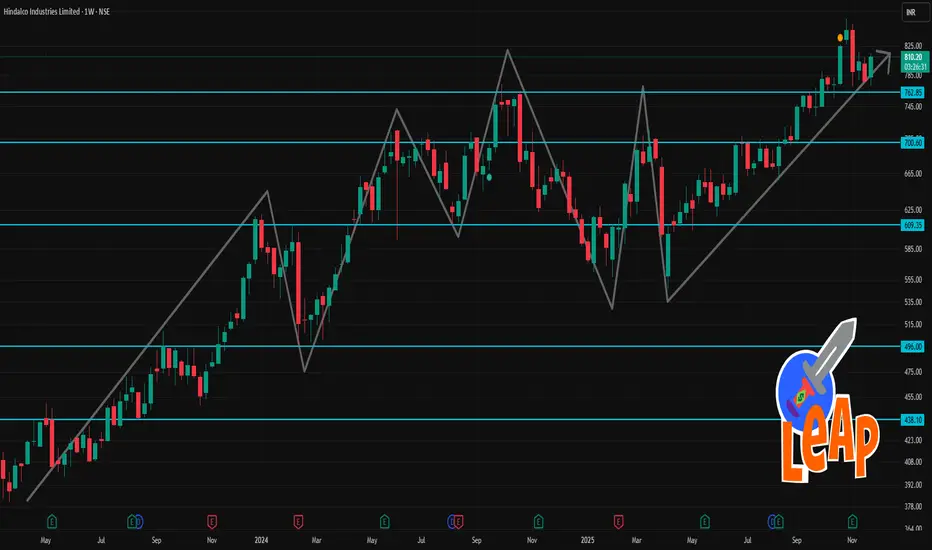Click the 423.00 price axis value
932x550 pixels.
pos(913,441)
